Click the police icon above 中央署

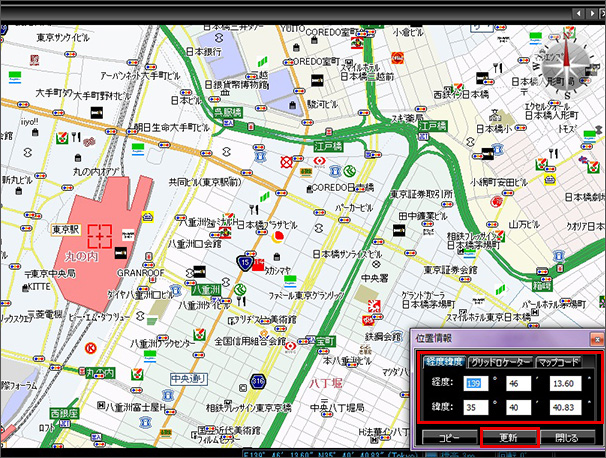click(376, 265)
